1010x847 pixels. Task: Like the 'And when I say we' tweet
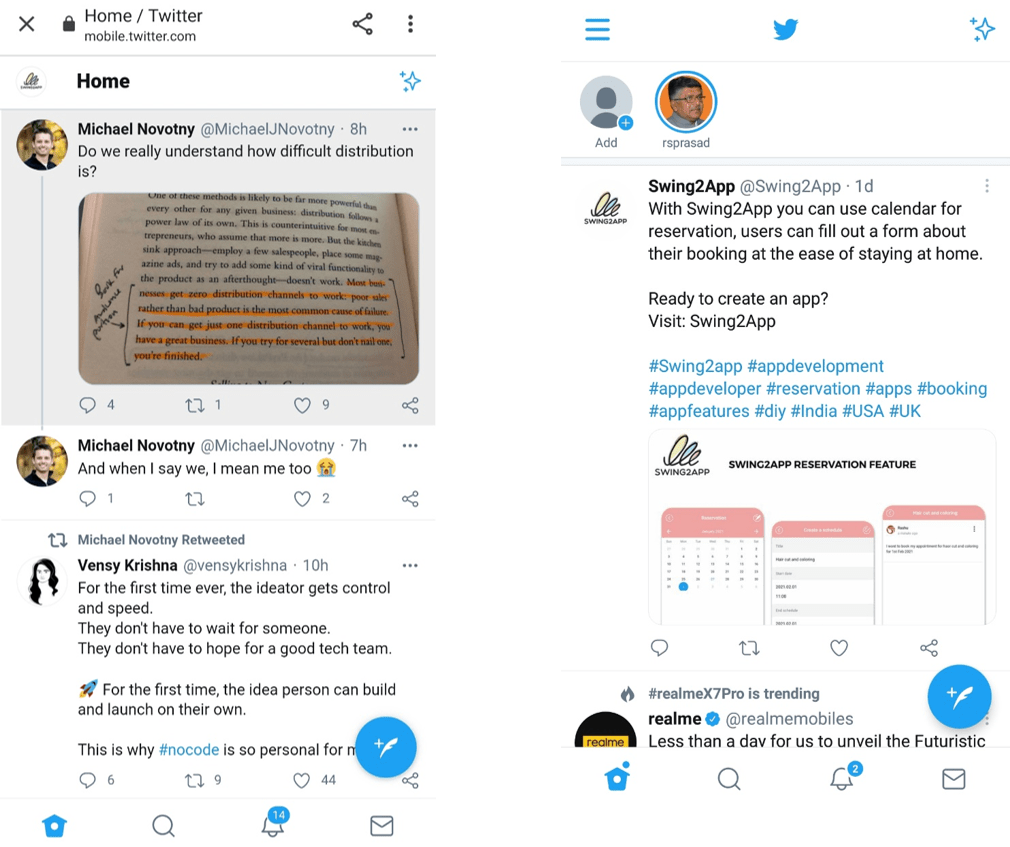tap(302, 499)
